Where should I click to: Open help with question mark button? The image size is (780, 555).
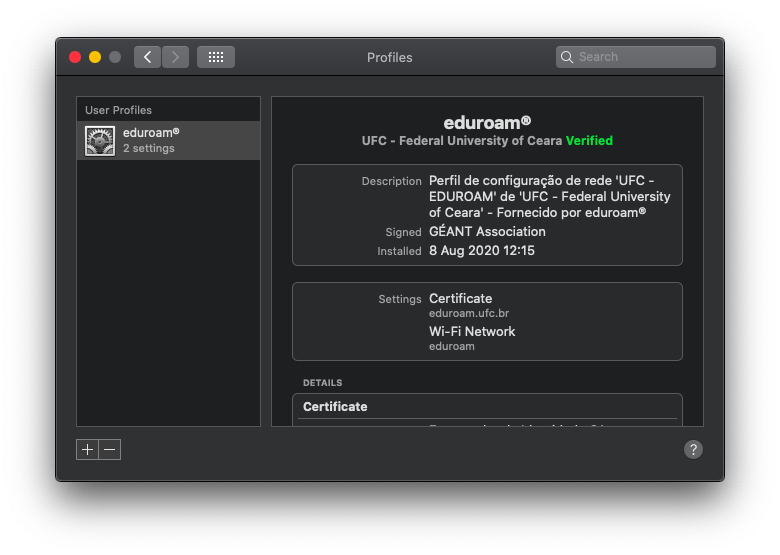pyautogui.click(x=693, y=450)
